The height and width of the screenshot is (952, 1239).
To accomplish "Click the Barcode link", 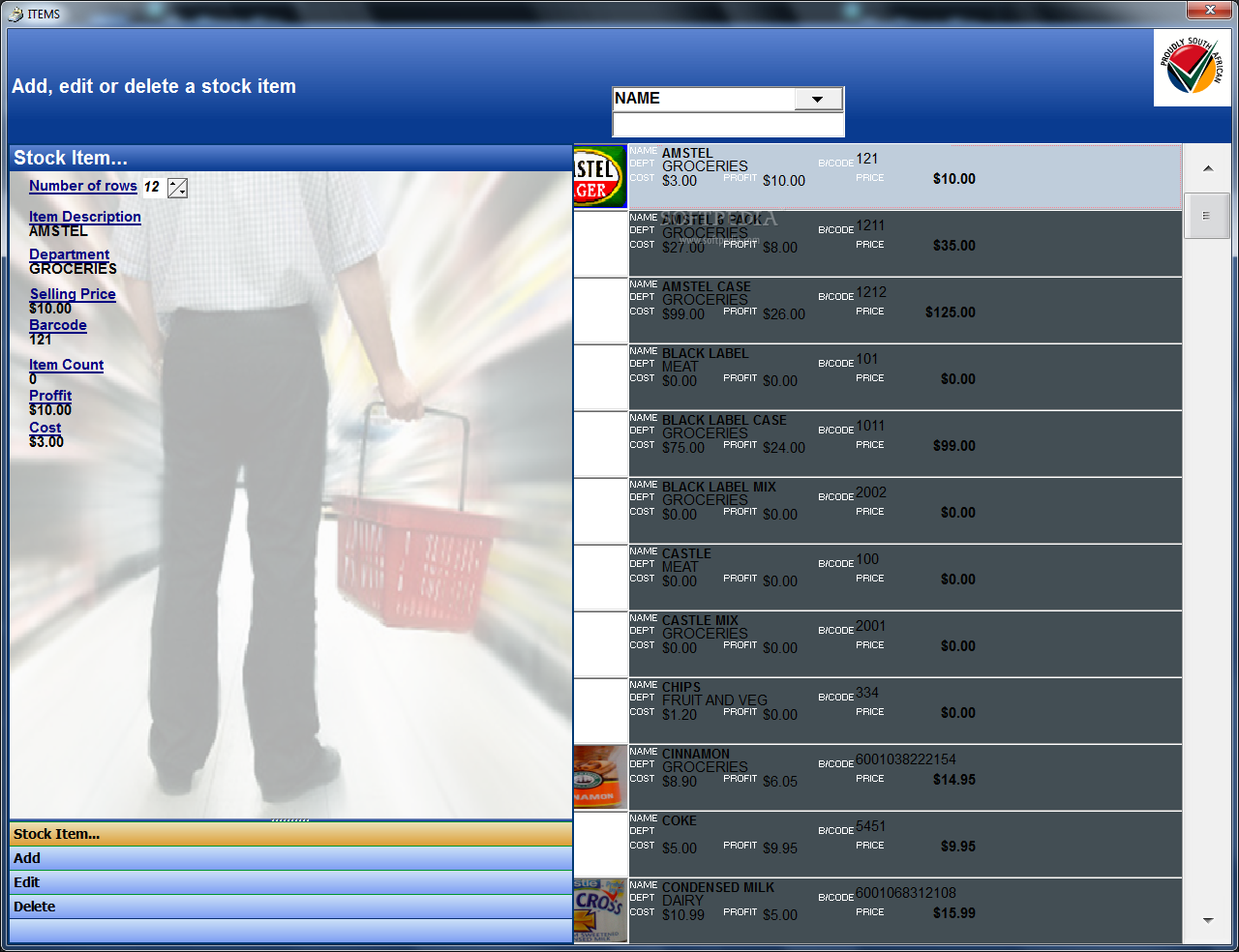I will (x=58, y=325).
